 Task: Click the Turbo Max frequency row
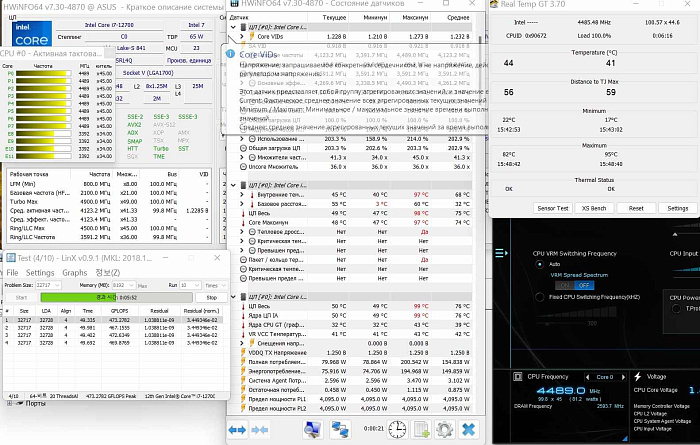click(x=108, y=202)
